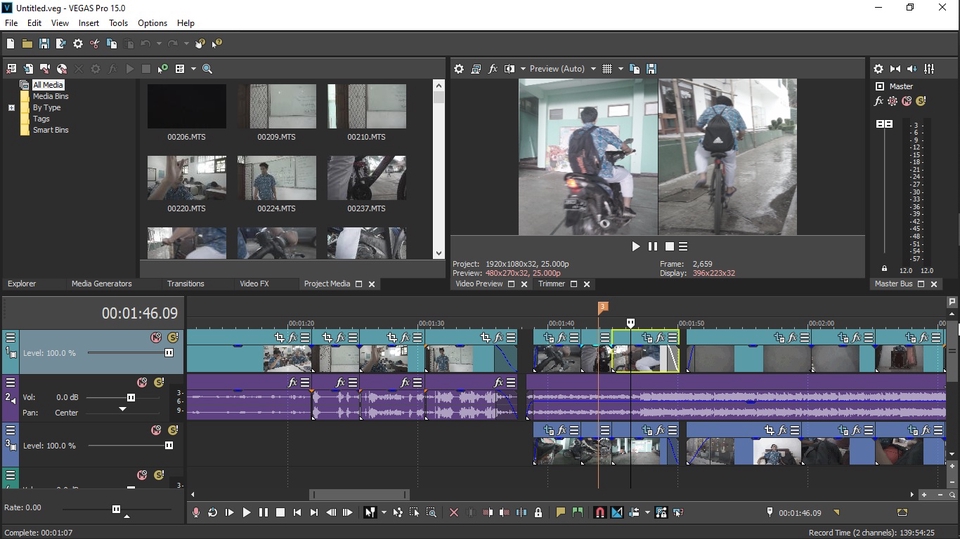Toggle Enable Snapping magnet icon
The width and height of the screenshot is (960, 539).
click(x=599, y=513)
